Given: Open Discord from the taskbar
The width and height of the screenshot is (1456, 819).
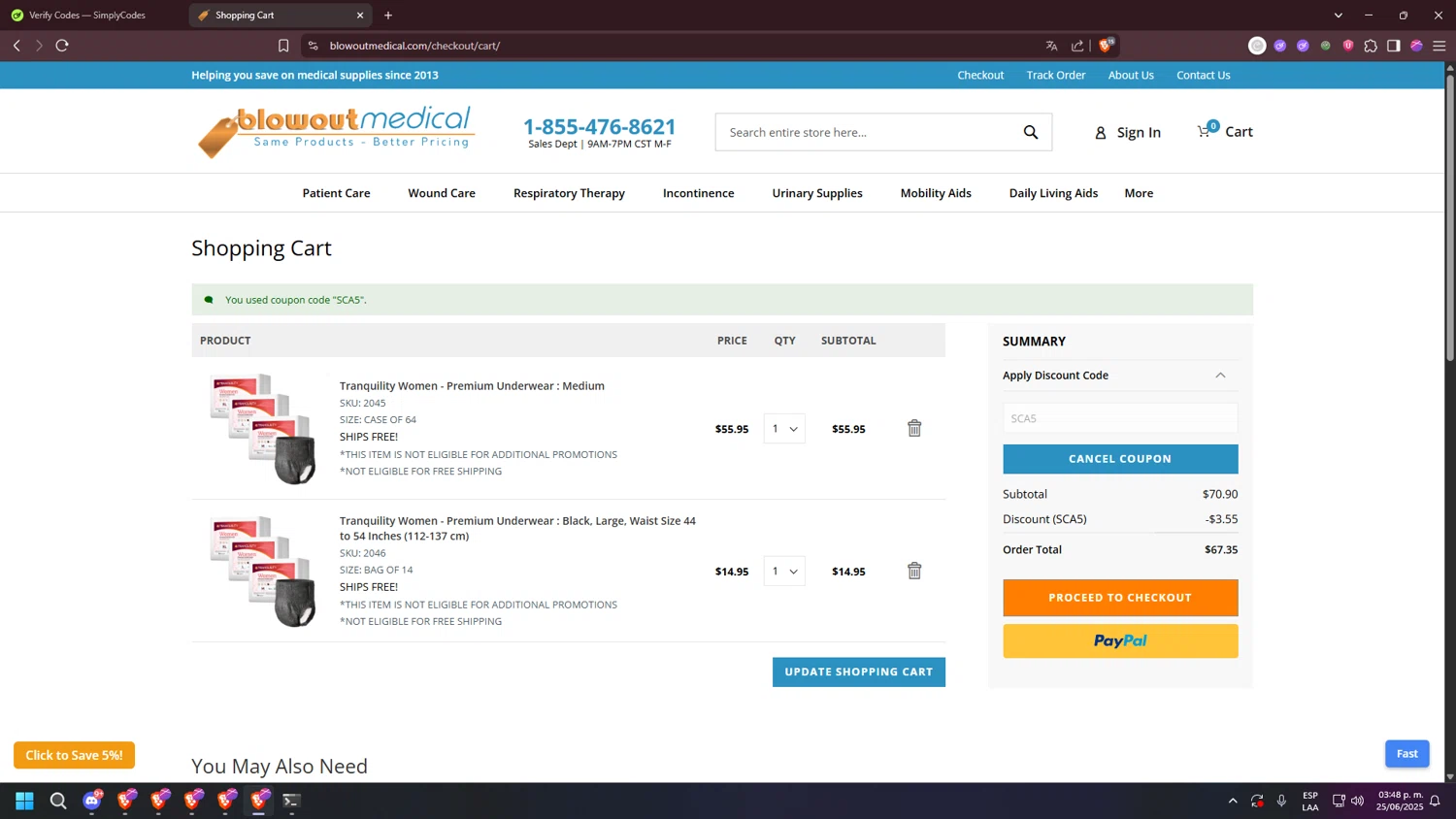Looking at the screenshot, I should (92, 801).
